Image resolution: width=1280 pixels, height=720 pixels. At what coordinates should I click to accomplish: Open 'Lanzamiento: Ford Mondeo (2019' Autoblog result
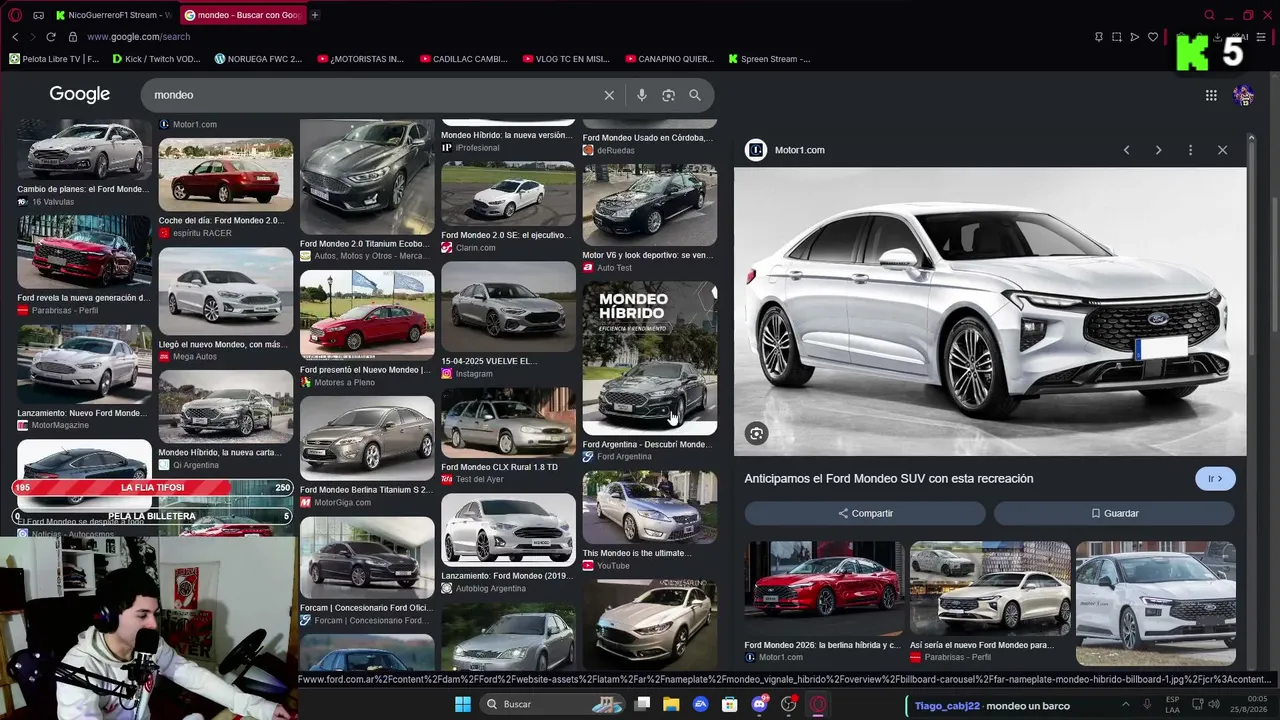pos(508,531)
